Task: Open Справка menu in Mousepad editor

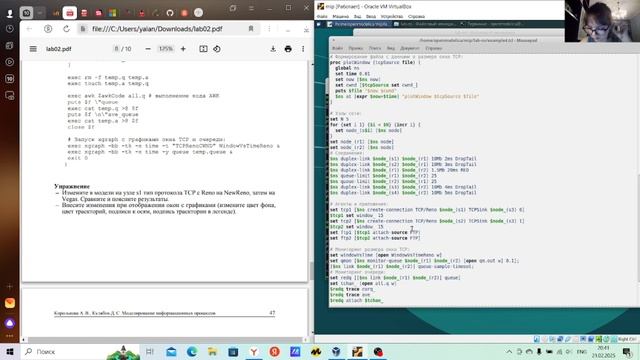Action: (433, 48)
